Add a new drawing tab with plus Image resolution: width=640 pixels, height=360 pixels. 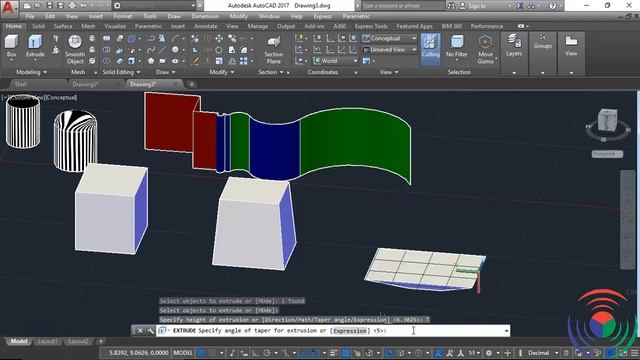(x=191, y=84)
